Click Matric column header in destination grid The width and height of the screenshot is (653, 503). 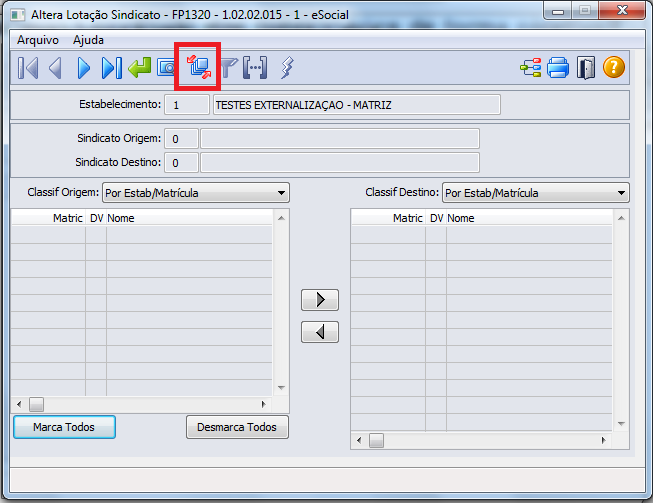coord(389,218)
